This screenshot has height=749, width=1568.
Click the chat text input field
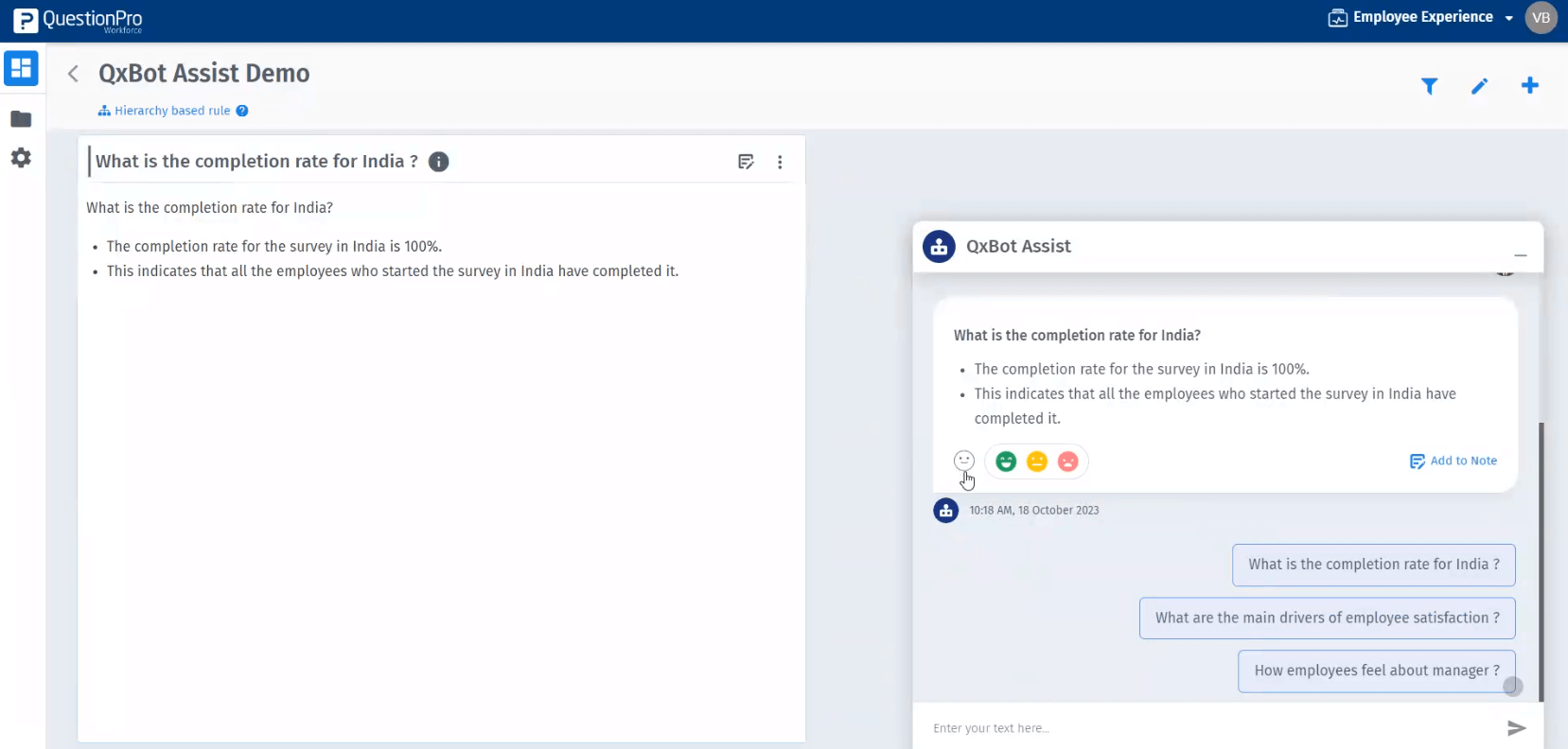pos(1211,728)
